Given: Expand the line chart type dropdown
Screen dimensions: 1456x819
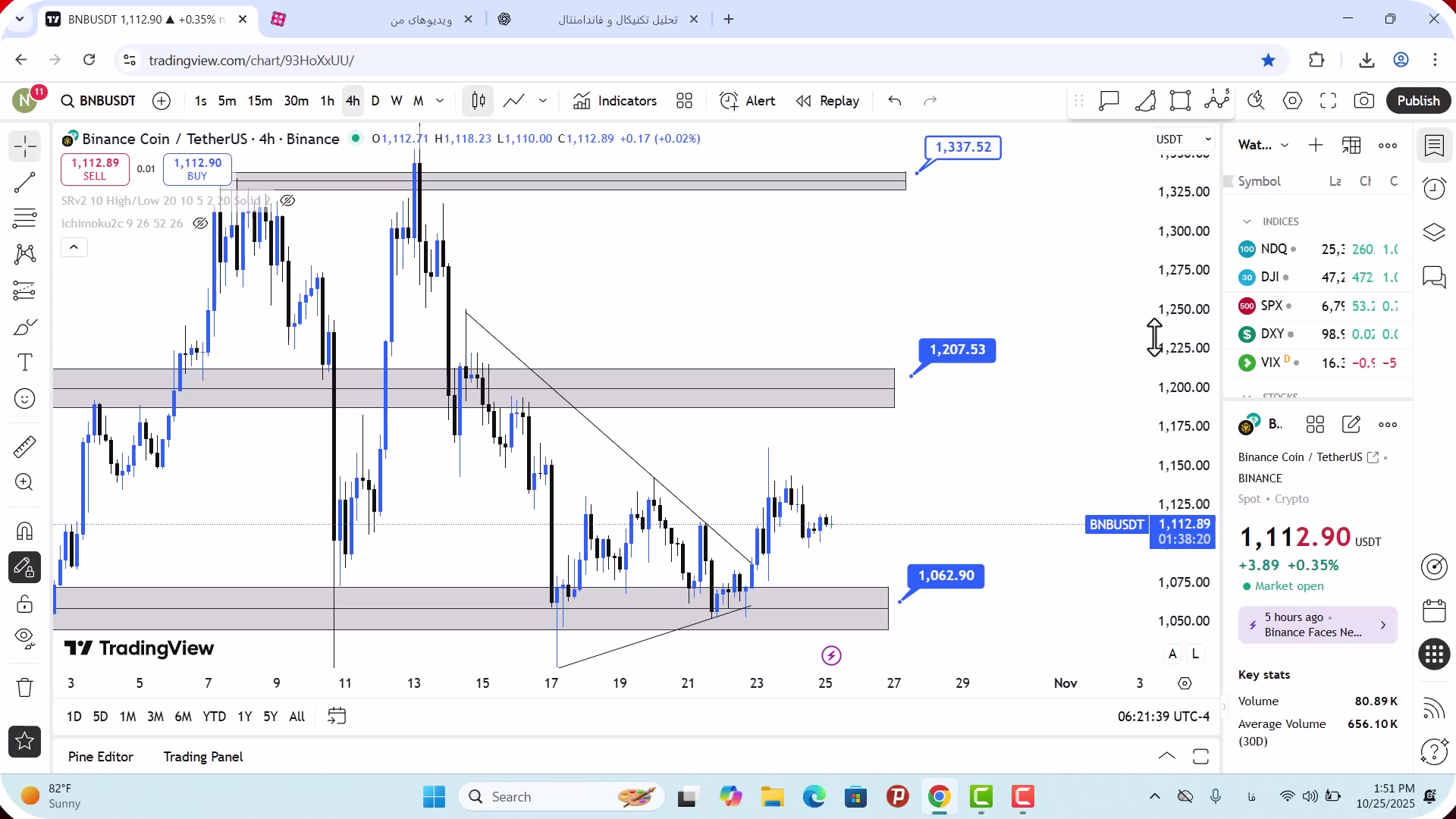Looking at the screenshot, I should (543, 101).
